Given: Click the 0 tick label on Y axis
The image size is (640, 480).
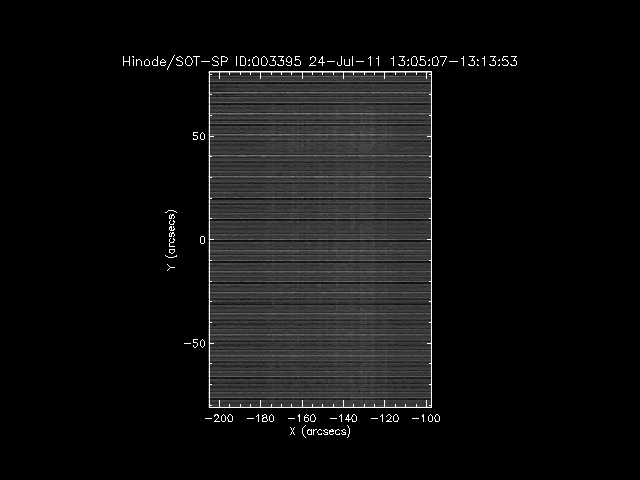Looking at the screenshot, I should point(202,240).
